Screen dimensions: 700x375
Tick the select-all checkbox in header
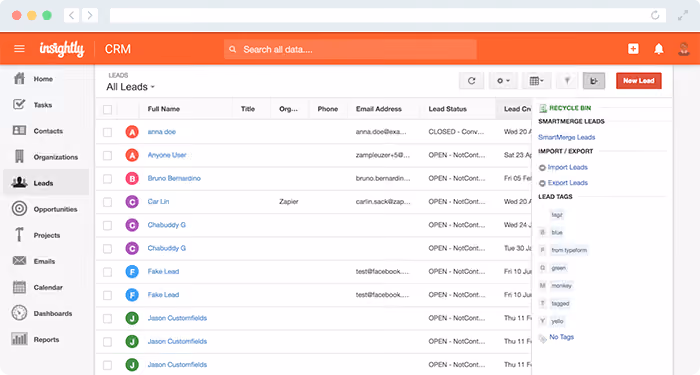[x=108, y=109]
